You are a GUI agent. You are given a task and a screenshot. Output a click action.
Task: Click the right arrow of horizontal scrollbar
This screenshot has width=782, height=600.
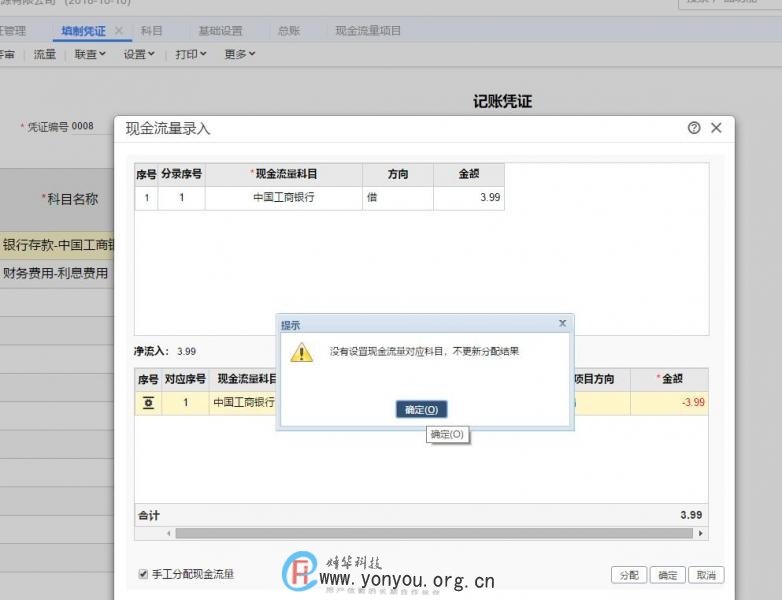[701, 533]
